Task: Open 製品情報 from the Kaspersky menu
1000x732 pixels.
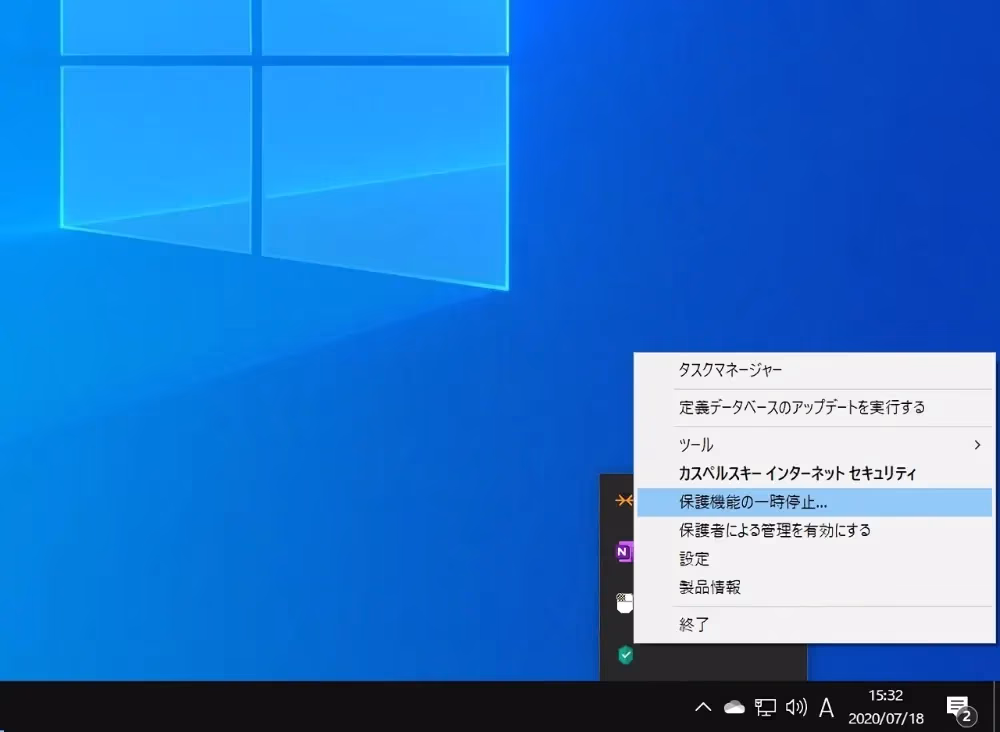Action: (710, 587)
